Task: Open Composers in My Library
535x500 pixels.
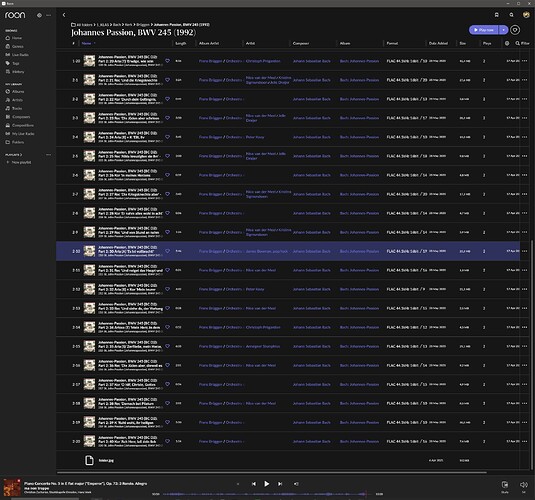Action: pyautogui.click(x=18, y=117)
